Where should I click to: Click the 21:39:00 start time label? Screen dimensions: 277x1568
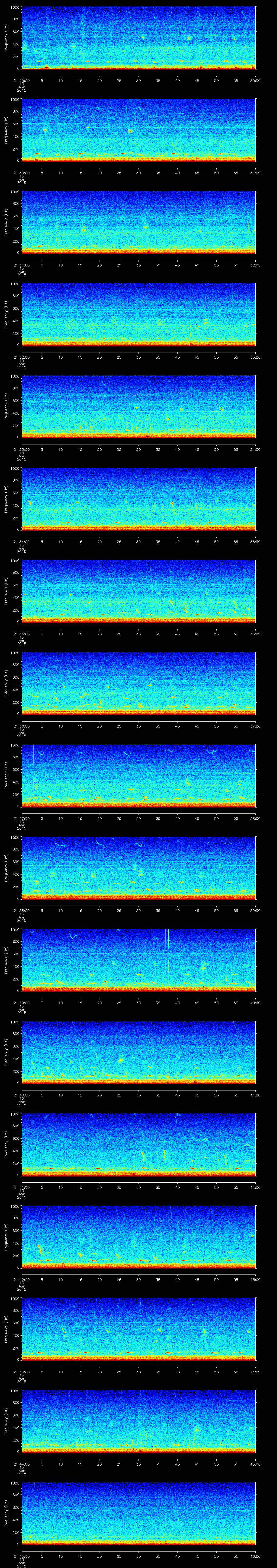point(21,1003)
